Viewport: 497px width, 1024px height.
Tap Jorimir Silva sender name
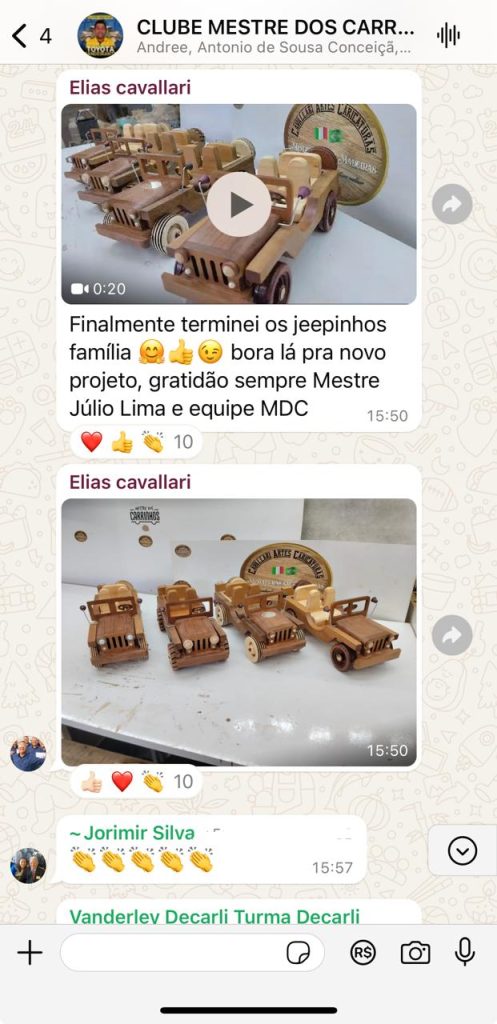(133, 833)
